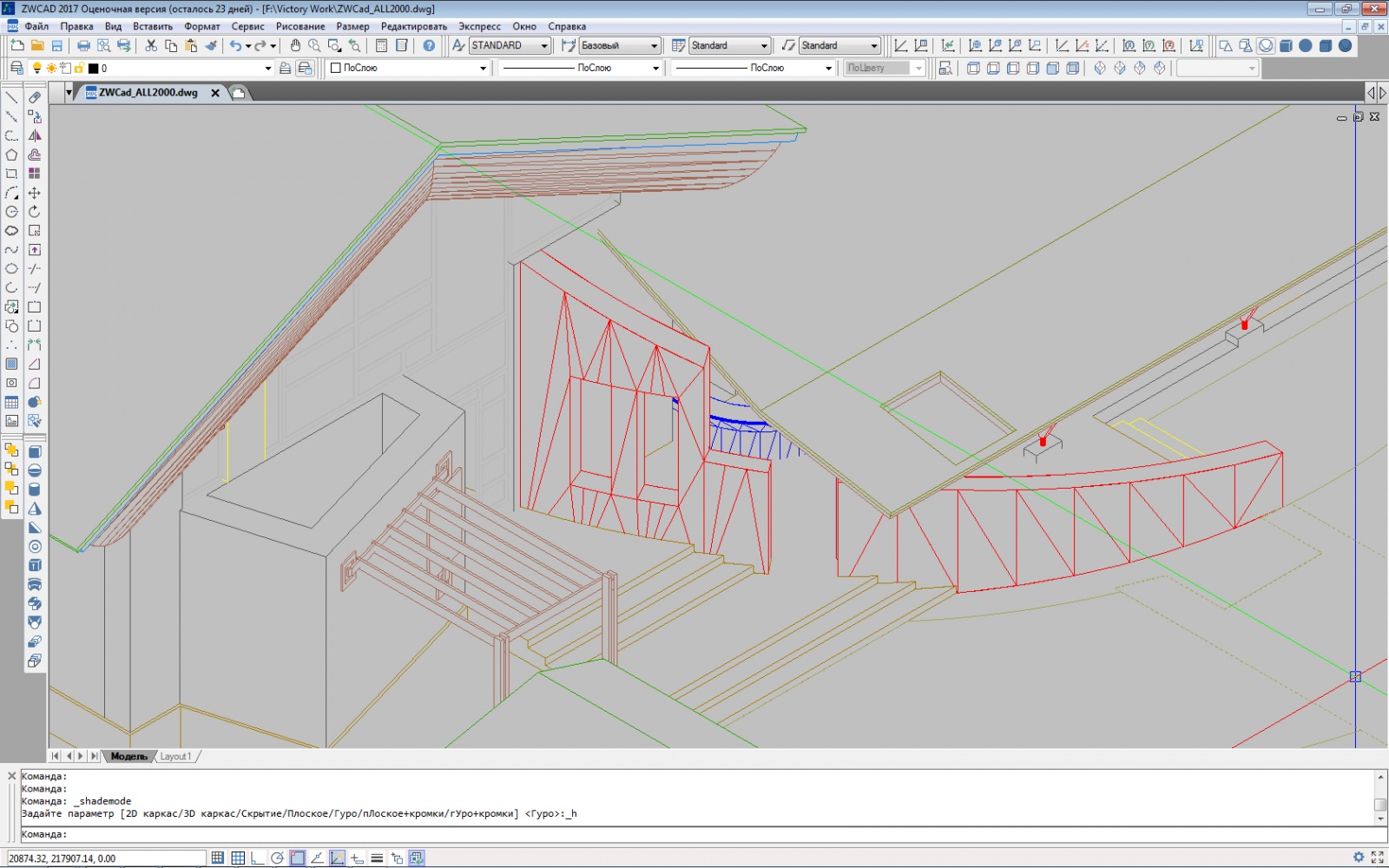Choose the Erase tool
This screenshot has height=868, width=1389.
[x=35, y=97]
